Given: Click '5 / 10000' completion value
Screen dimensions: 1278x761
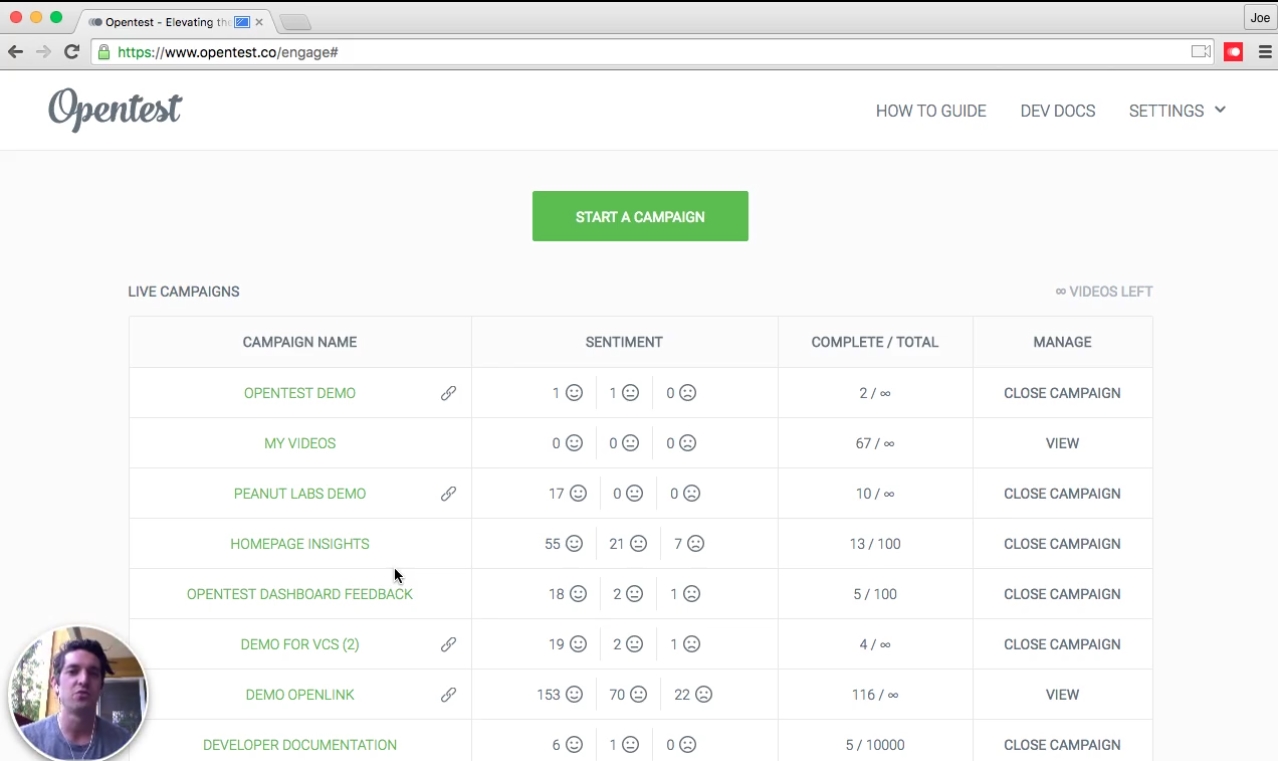Looking at the screenshot, I should (875, 745).
